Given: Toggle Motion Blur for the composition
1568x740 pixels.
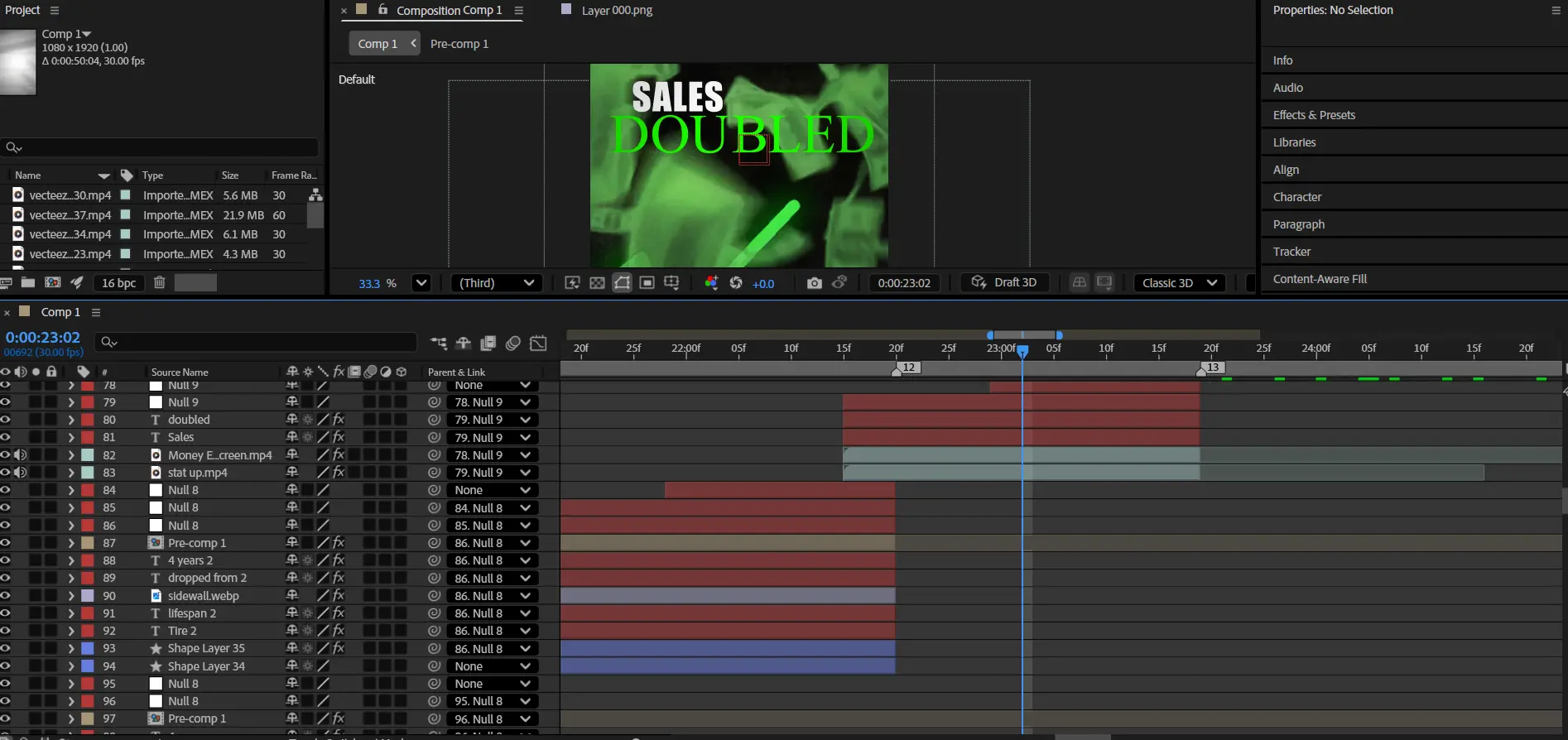Looking at the screenshot, I should pos(513,344).
